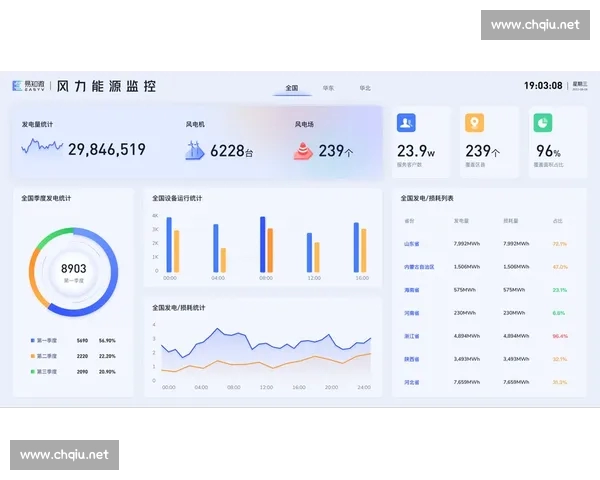The image size is (600, 480).
Task: Click the 20.90% value for 第三季度
Action: coord(107,371)
